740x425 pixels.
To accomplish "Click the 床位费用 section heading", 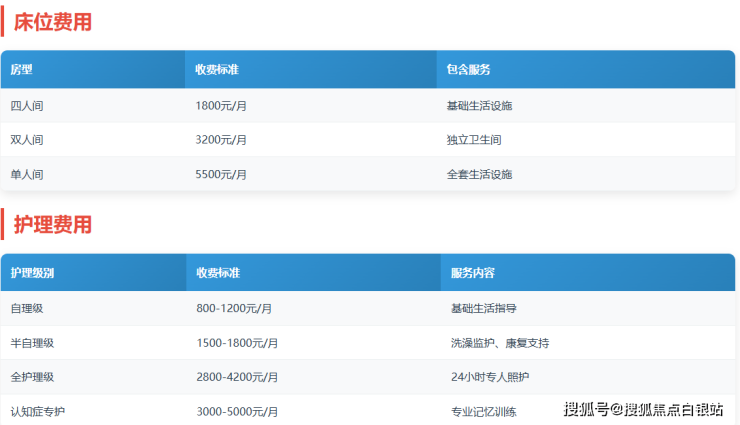I will tap(52, 21).
